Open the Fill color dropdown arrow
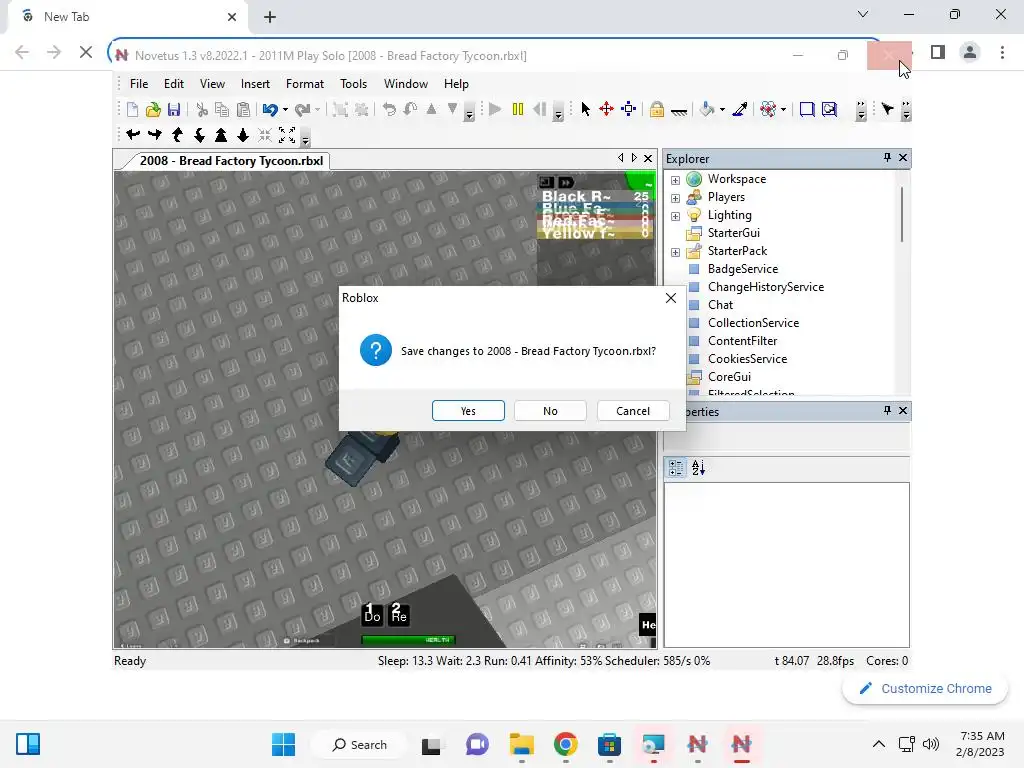 click(722, 110)
